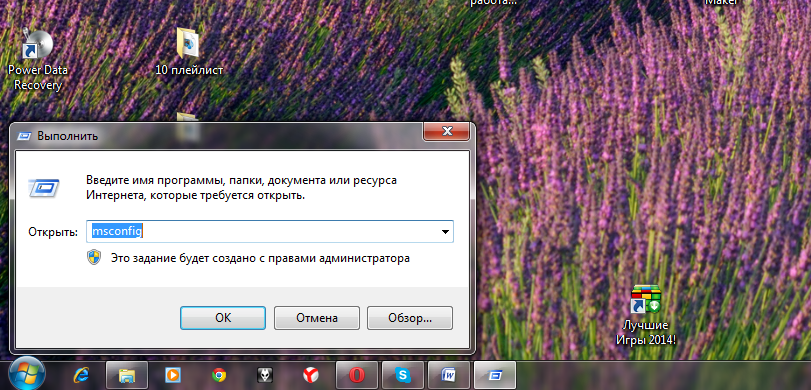The width and height of the screenshot is (811, 390).
Task: Close the Выполнить dialog
Action: click(446, 131)
